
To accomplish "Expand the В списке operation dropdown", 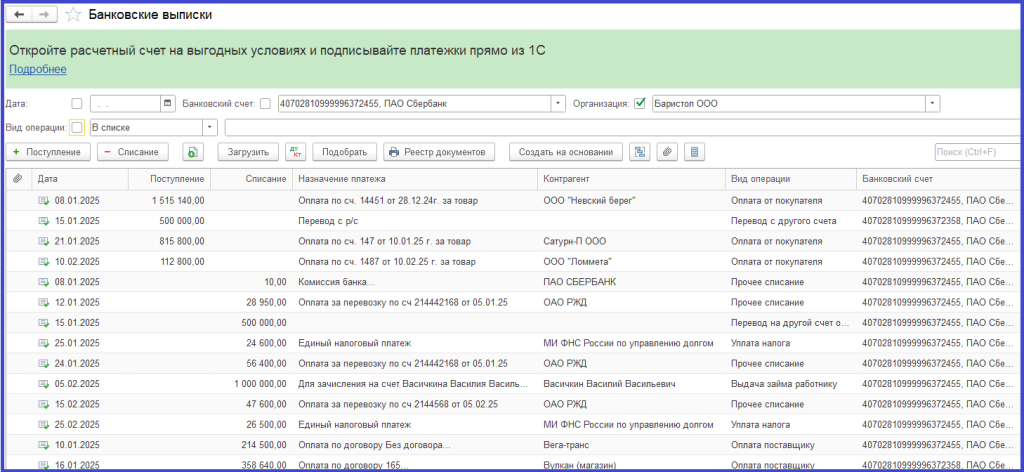I will [x=210, y=127].
